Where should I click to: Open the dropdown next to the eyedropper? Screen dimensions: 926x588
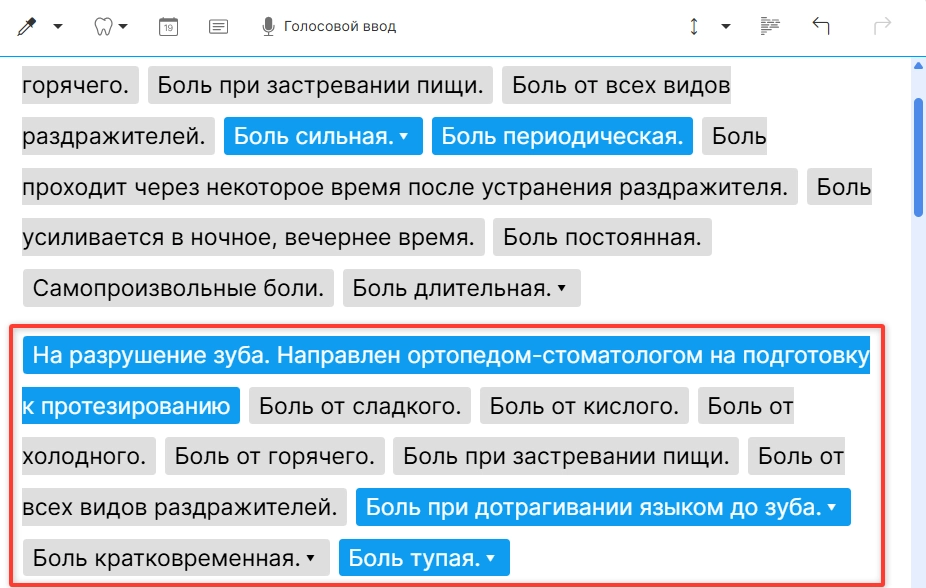click(58, 27)
